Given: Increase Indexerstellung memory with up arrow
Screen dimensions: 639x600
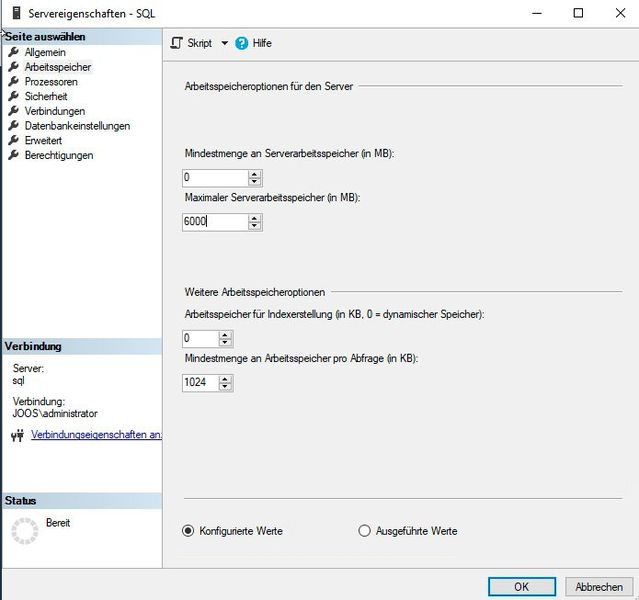Looking at the screenshot, I should pyautogui.click(x=225, y=335).
